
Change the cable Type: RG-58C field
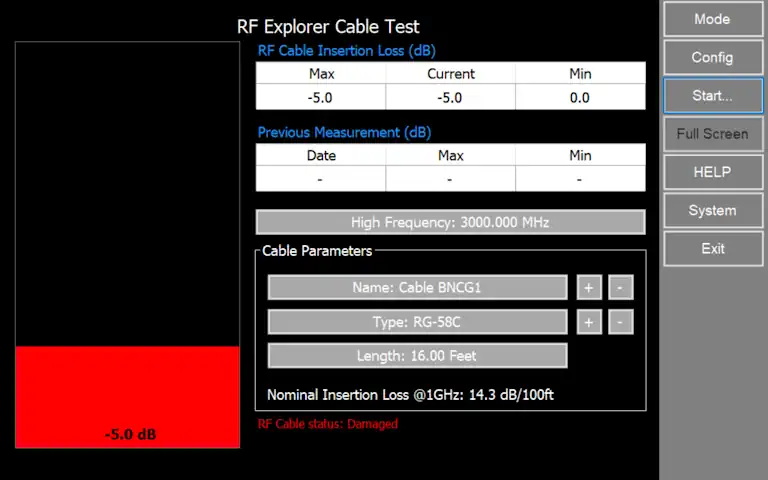tap(417, 322)
